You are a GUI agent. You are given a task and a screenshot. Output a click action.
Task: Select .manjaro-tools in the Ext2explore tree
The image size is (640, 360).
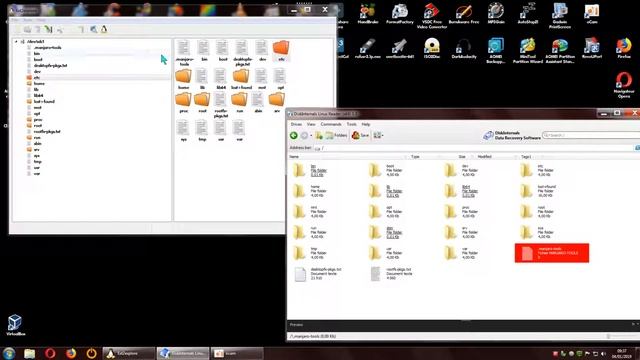coord(47,47)
